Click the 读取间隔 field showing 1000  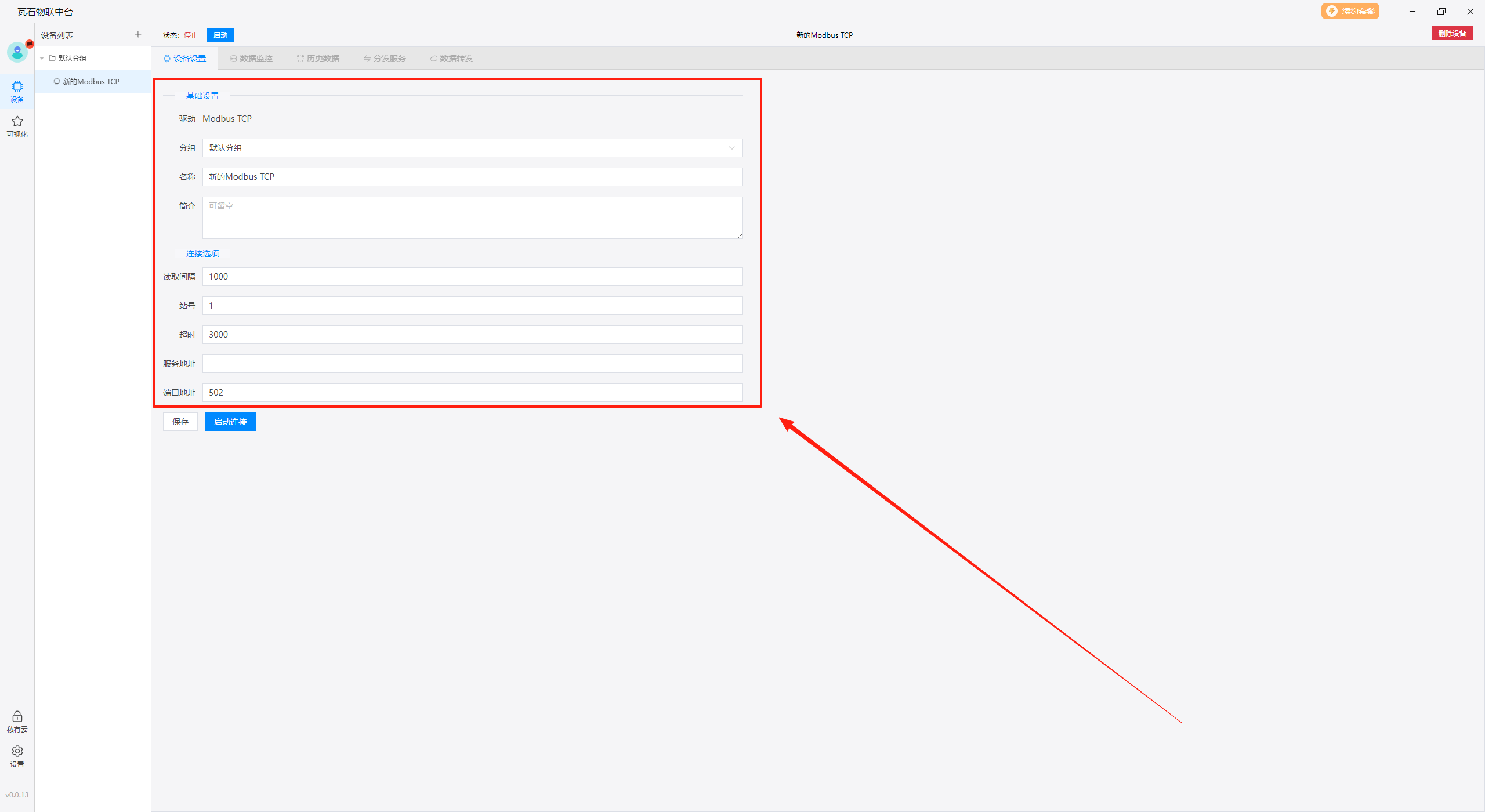pos(472,277)
